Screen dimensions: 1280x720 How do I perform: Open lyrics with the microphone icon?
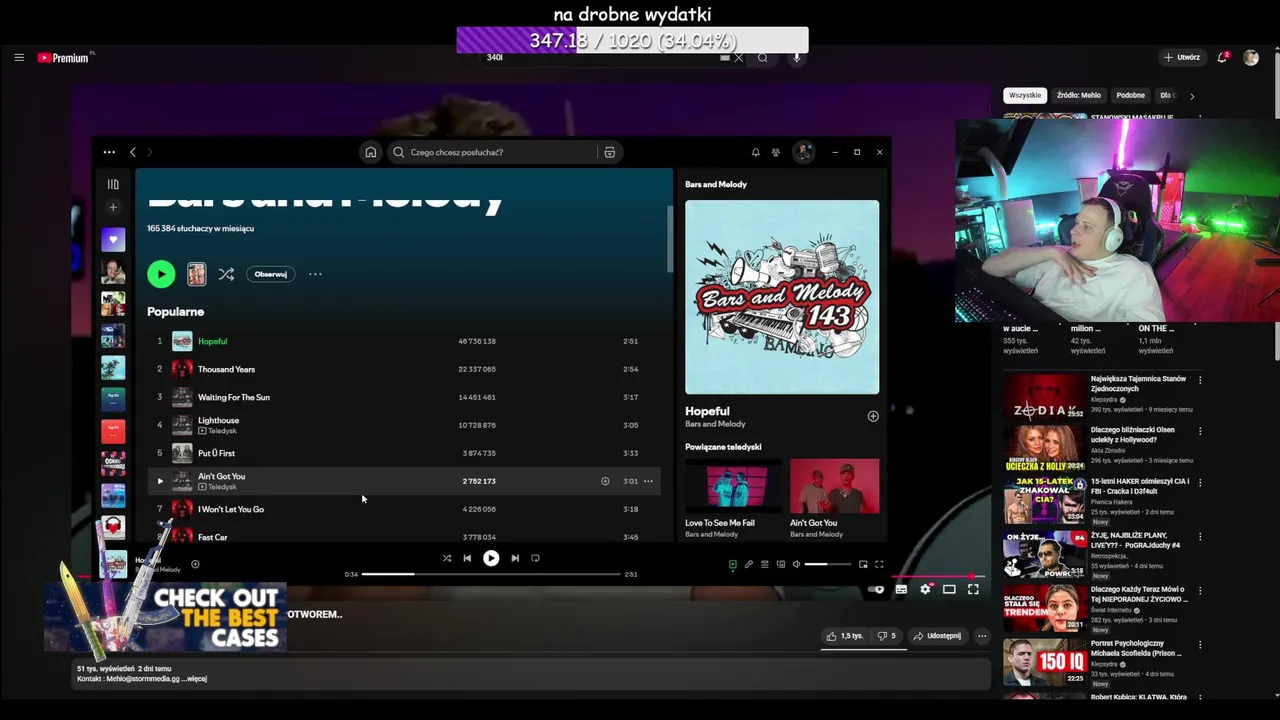[x=748, y=564]
